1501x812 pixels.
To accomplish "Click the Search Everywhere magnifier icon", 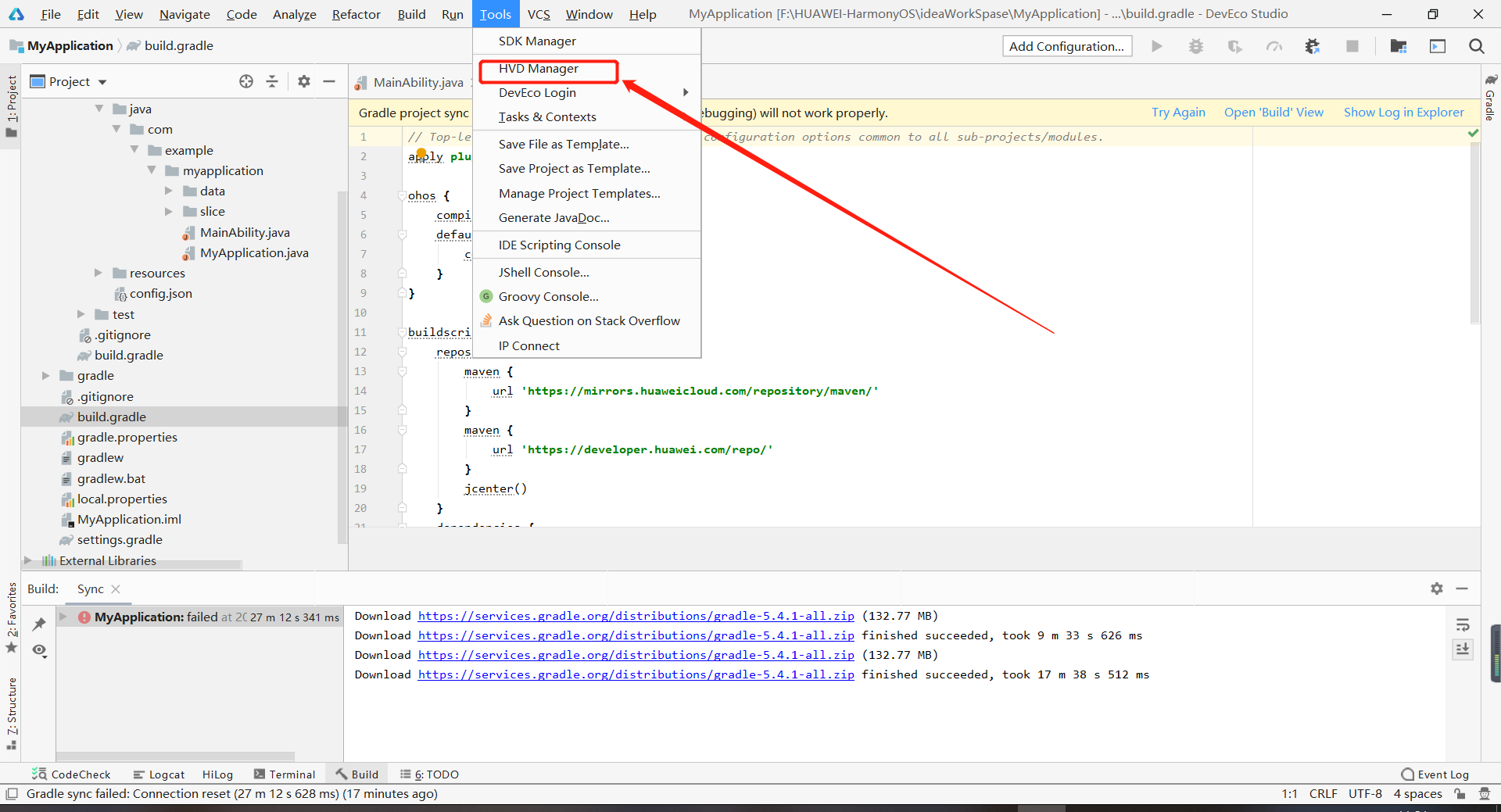I will [x=1476, y=46].
